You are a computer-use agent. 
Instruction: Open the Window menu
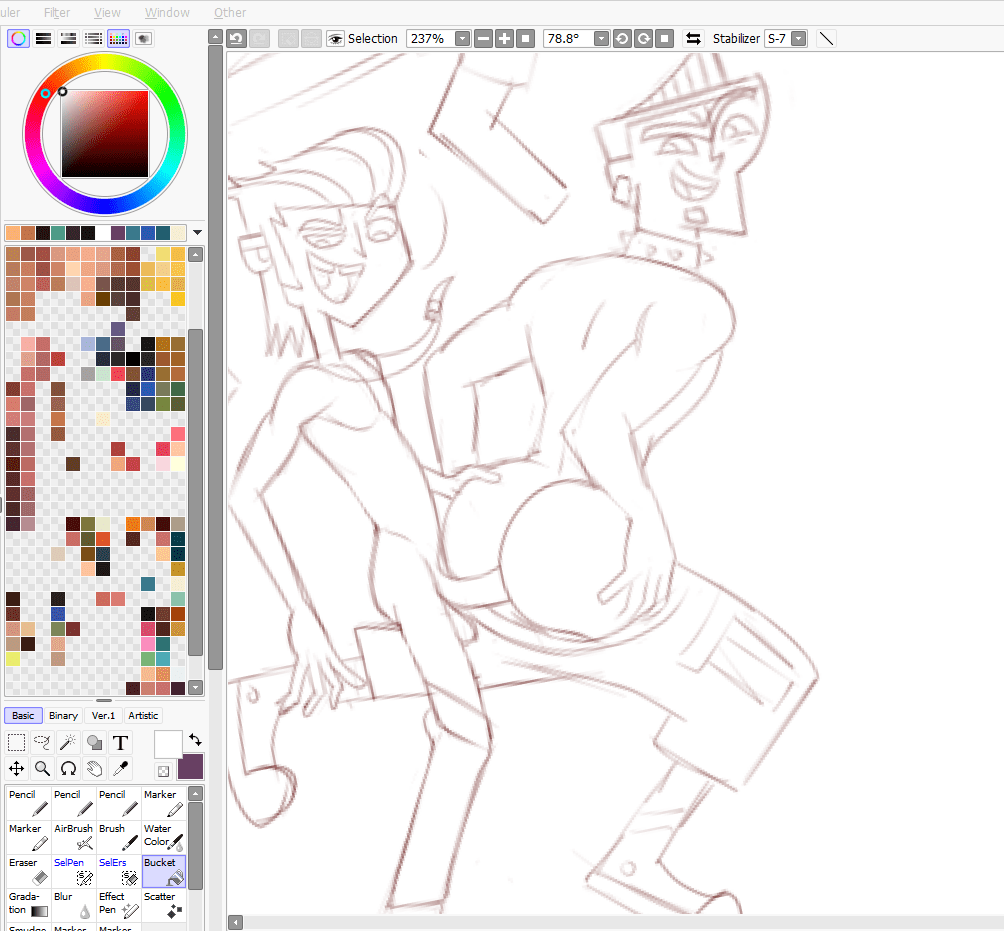pos(166,12)
